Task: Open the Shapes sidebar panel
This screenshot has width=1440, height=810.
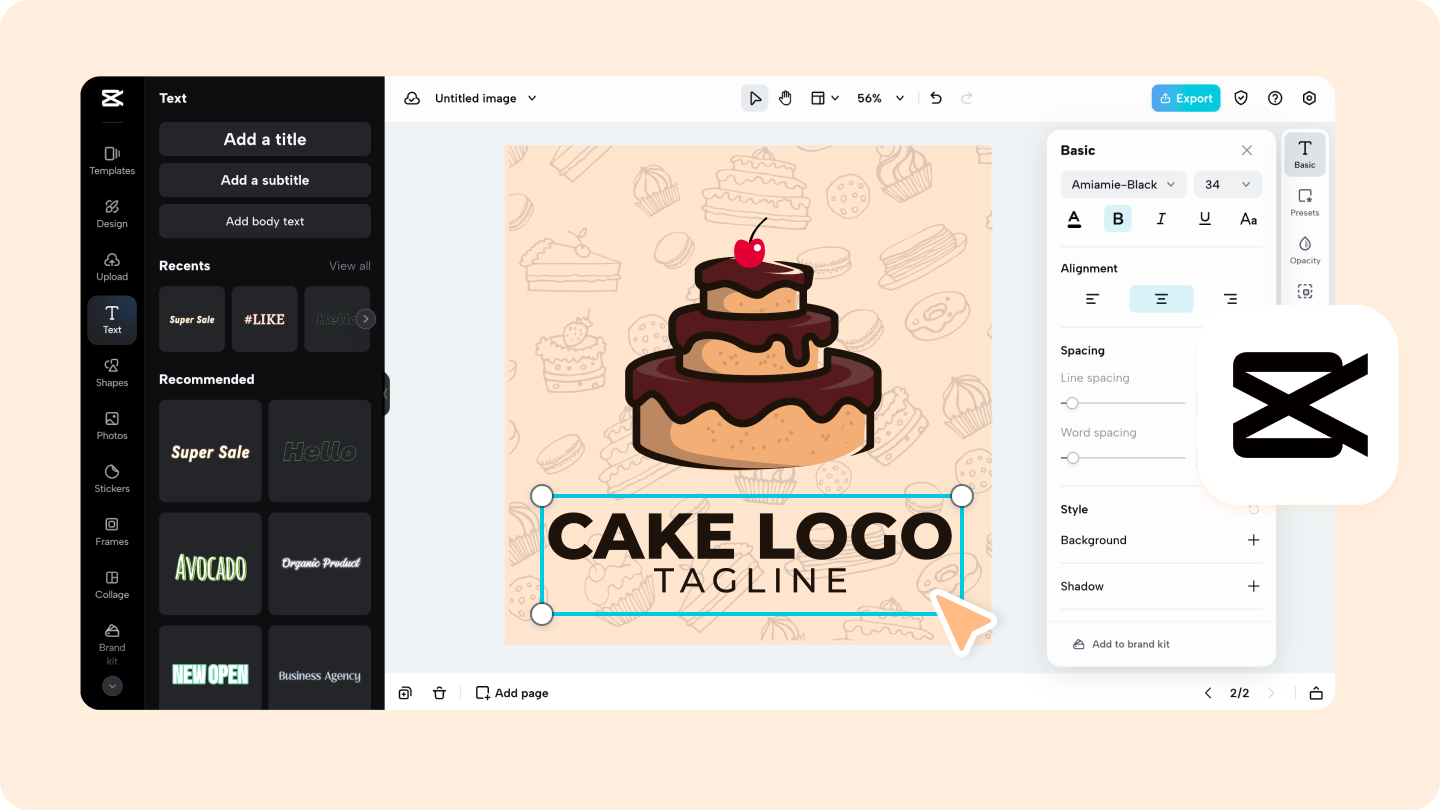Action: click(x=111, y=373)
